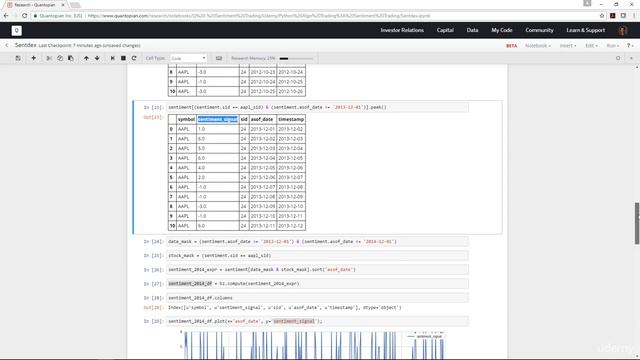Image resolution: width=640 pixels, height=360 pixels.
Task: Click the BETA label
Action: click(x=511, y=46)
